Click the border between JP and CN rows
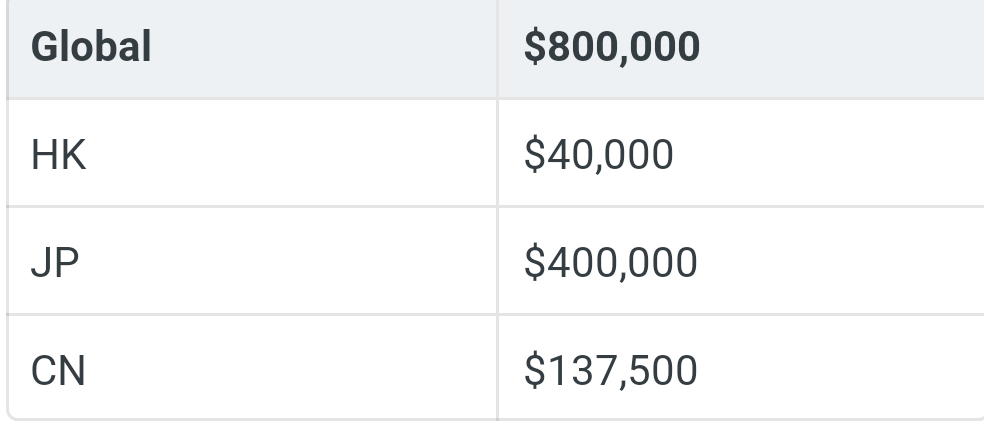The width and height of the screenshot is (984, 436). coord(495,314)
